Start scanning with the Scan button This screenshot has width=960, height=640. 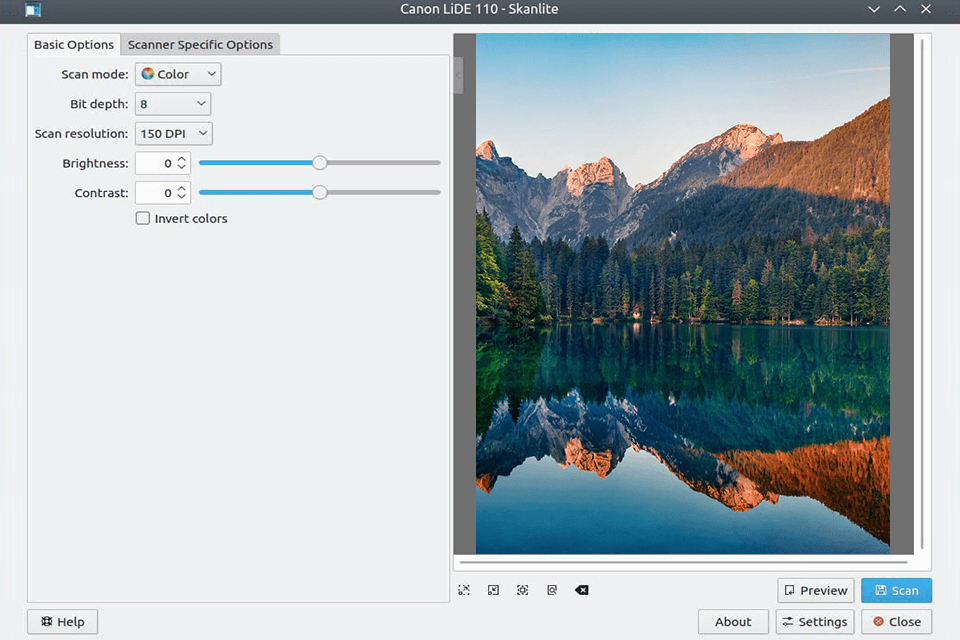pyautogui.click(x=896, y=590)
